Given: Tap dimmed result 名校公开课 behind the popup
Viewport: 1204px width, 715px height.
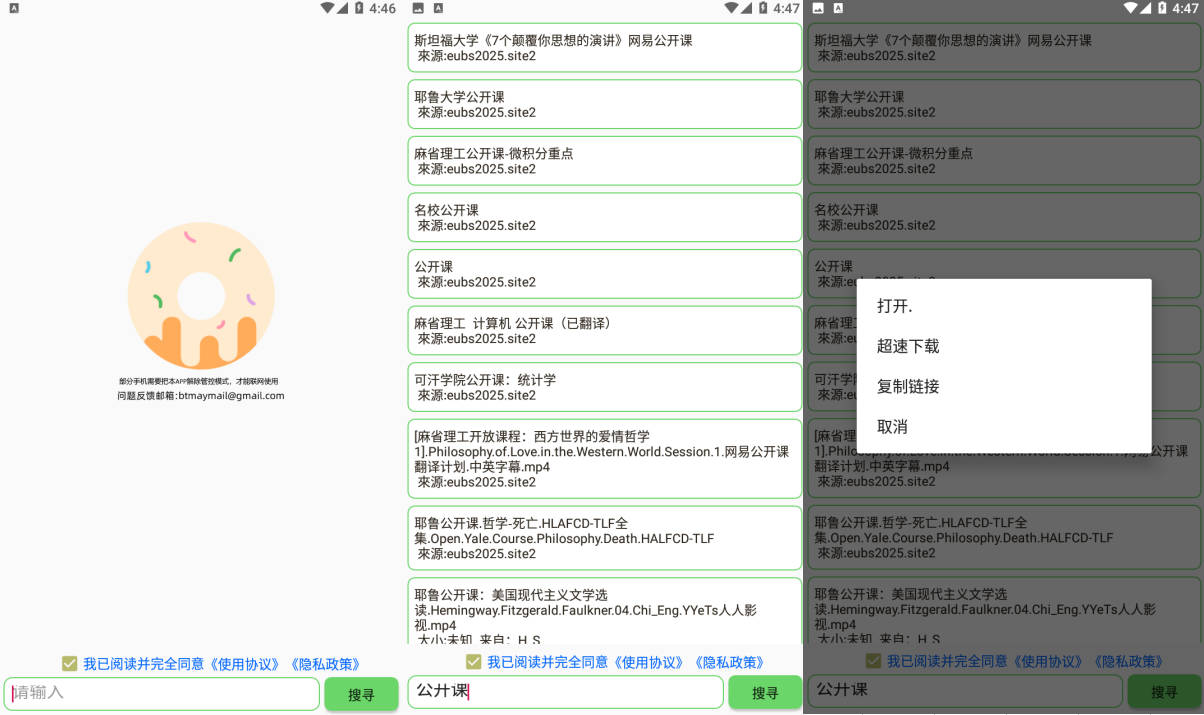Looking at the screenshot, I should (x=1005, y=217).
